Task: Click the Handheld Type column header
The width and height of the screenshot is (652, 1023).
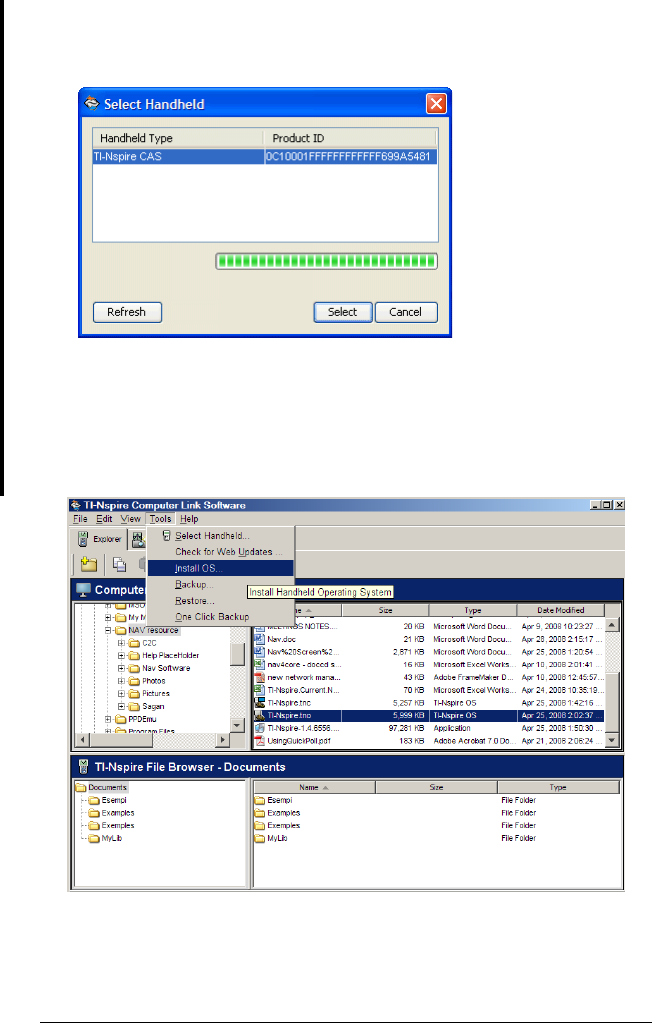Action: point(178,138)
